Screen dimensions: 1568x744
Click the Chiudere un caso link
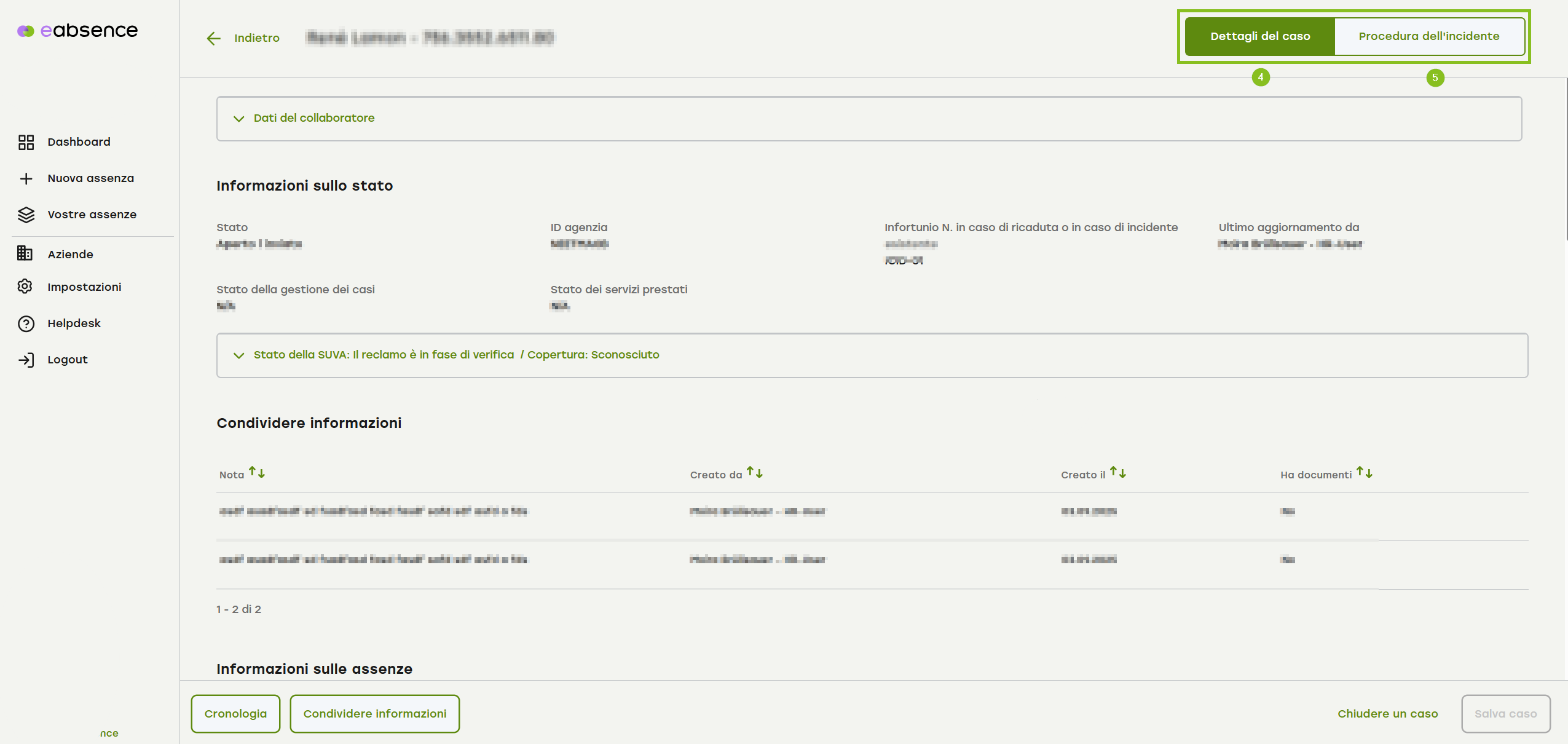click(x=1387, y=713)
